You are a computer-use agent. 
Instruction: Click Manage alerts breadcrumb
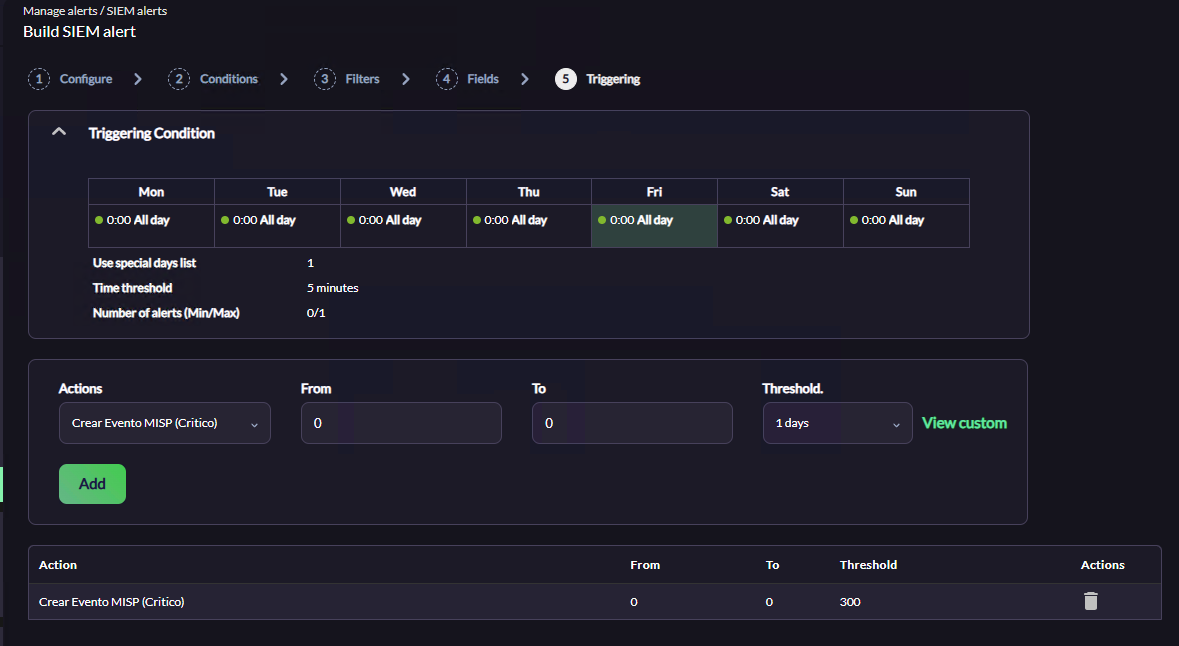60,11
